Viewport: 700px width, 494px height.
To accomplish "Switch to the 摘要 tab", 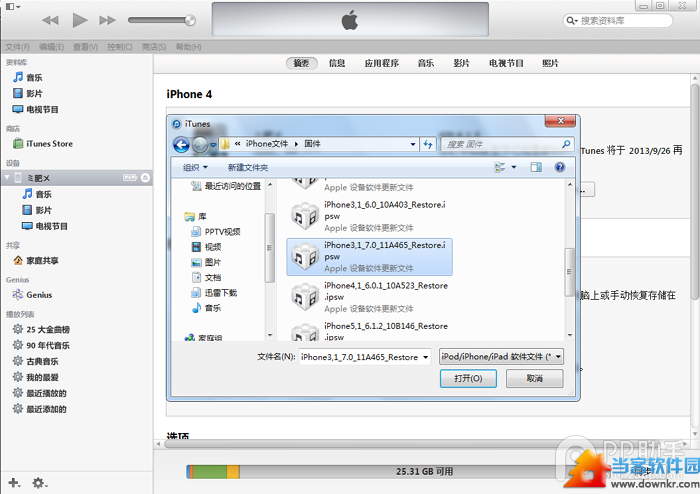I will 301,63.
